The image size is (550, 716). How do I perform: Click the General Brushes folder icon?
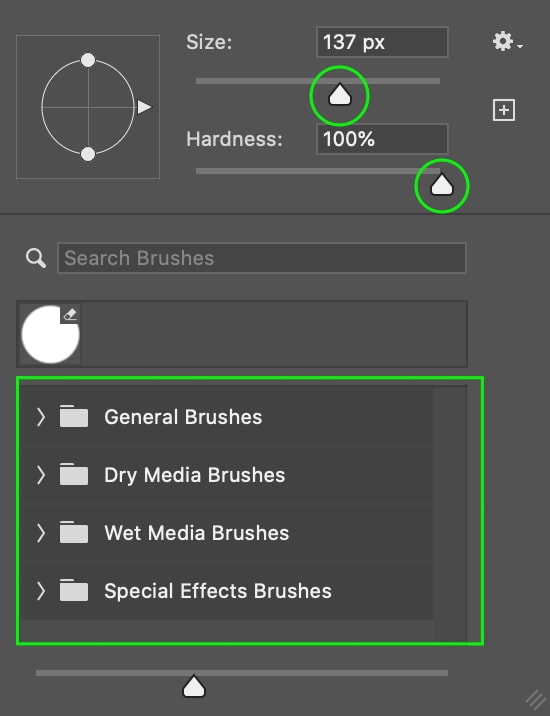click(74, 416)
